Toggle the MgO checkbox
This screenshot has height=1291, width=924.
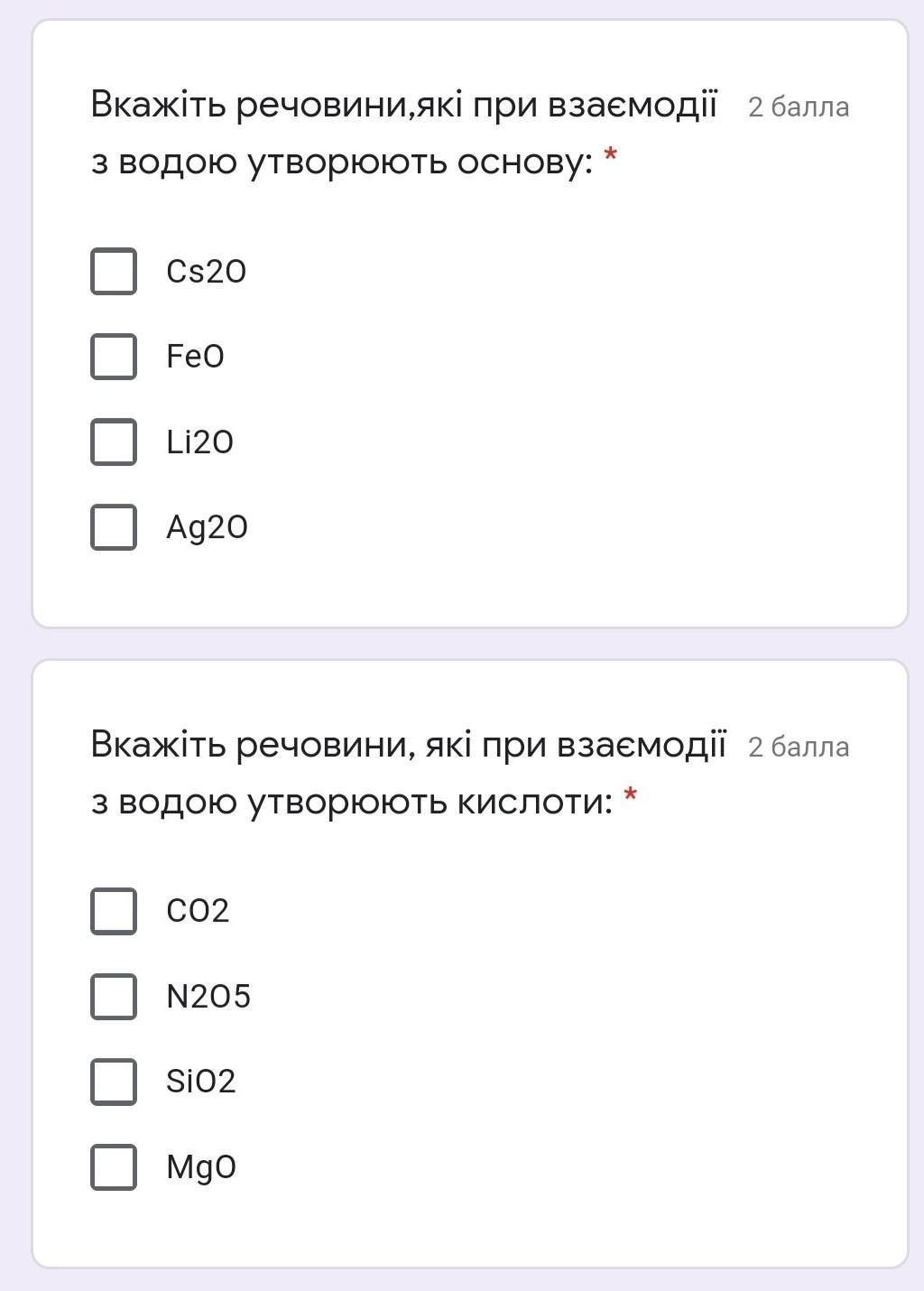tap(114, 1166)
